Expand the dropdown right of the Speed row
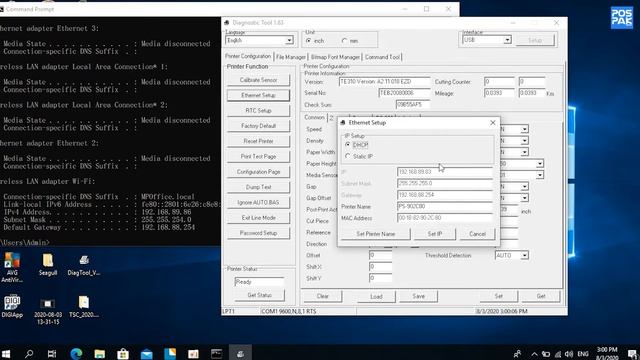This screenshot has height=360, width=640. tap(524, 129)
